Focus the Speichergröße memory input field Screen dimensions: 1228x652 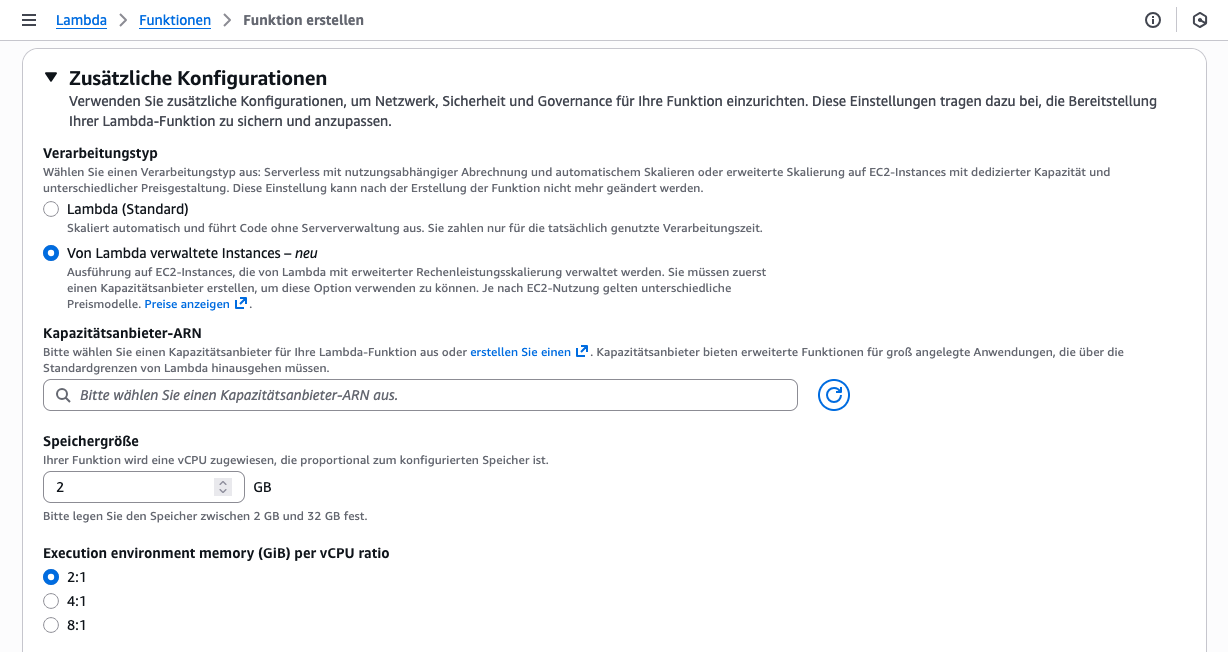pos(130,487)
